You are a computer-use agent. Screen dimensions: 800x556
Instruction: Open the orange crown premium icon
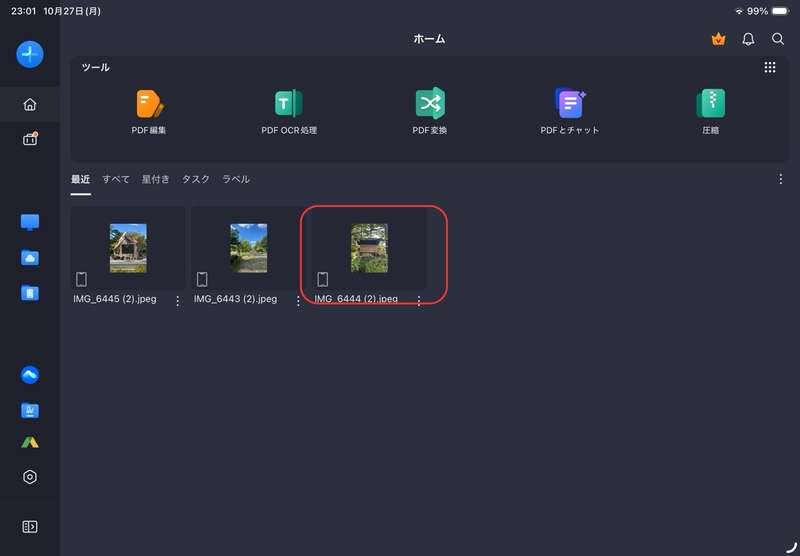point(718,39)
